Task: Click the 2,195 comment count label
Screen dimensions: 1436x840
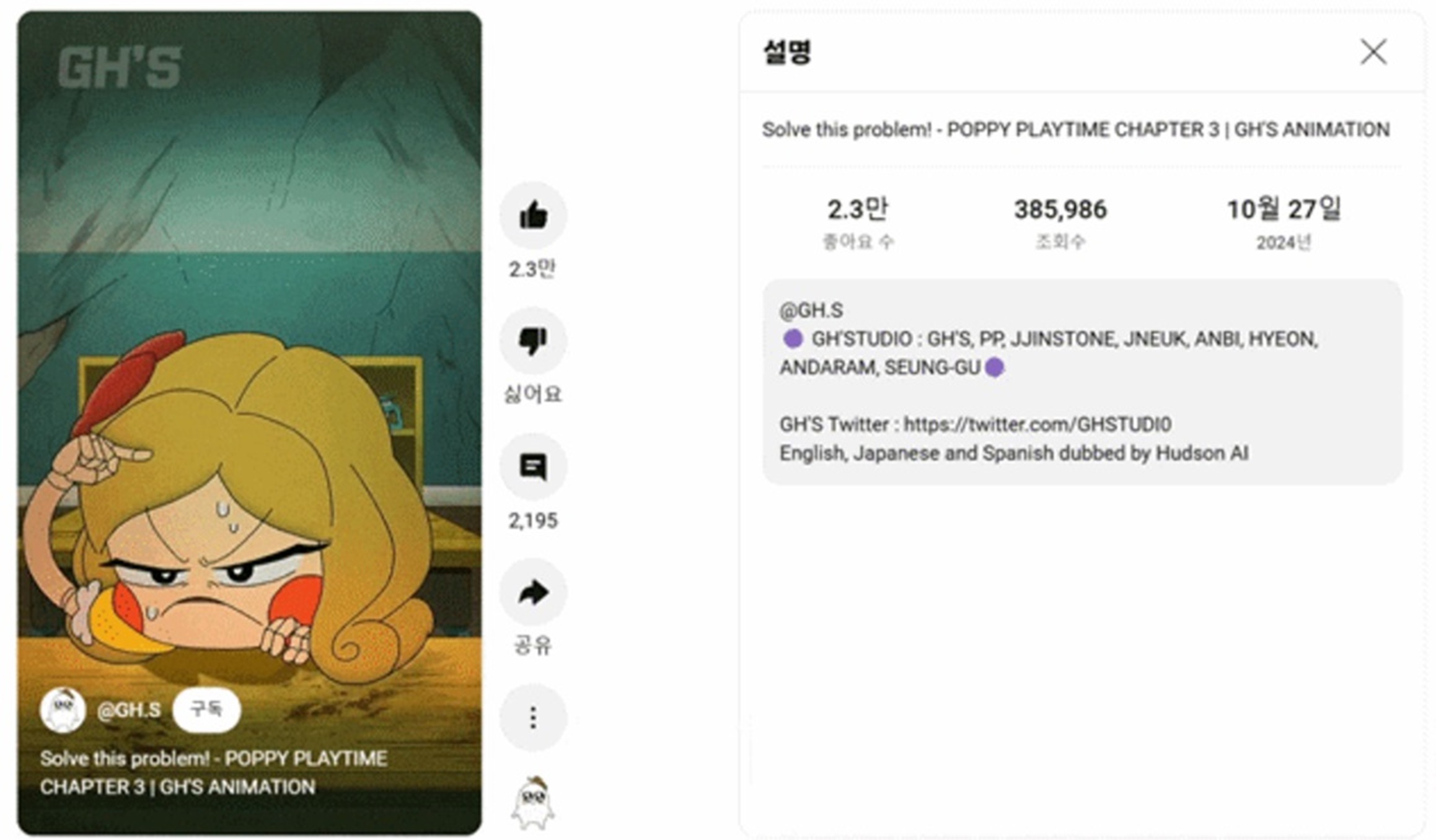Action: click(533, 521)
